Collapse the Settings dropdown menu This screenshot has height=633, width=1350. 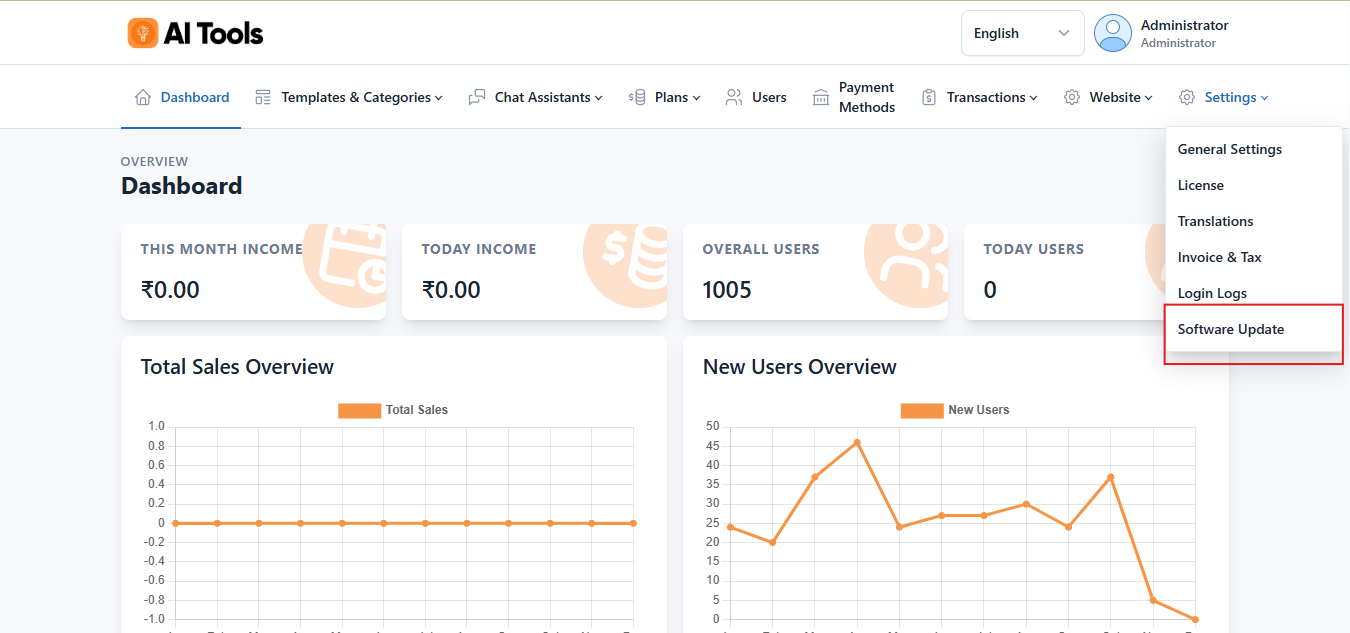point(1235,97)
